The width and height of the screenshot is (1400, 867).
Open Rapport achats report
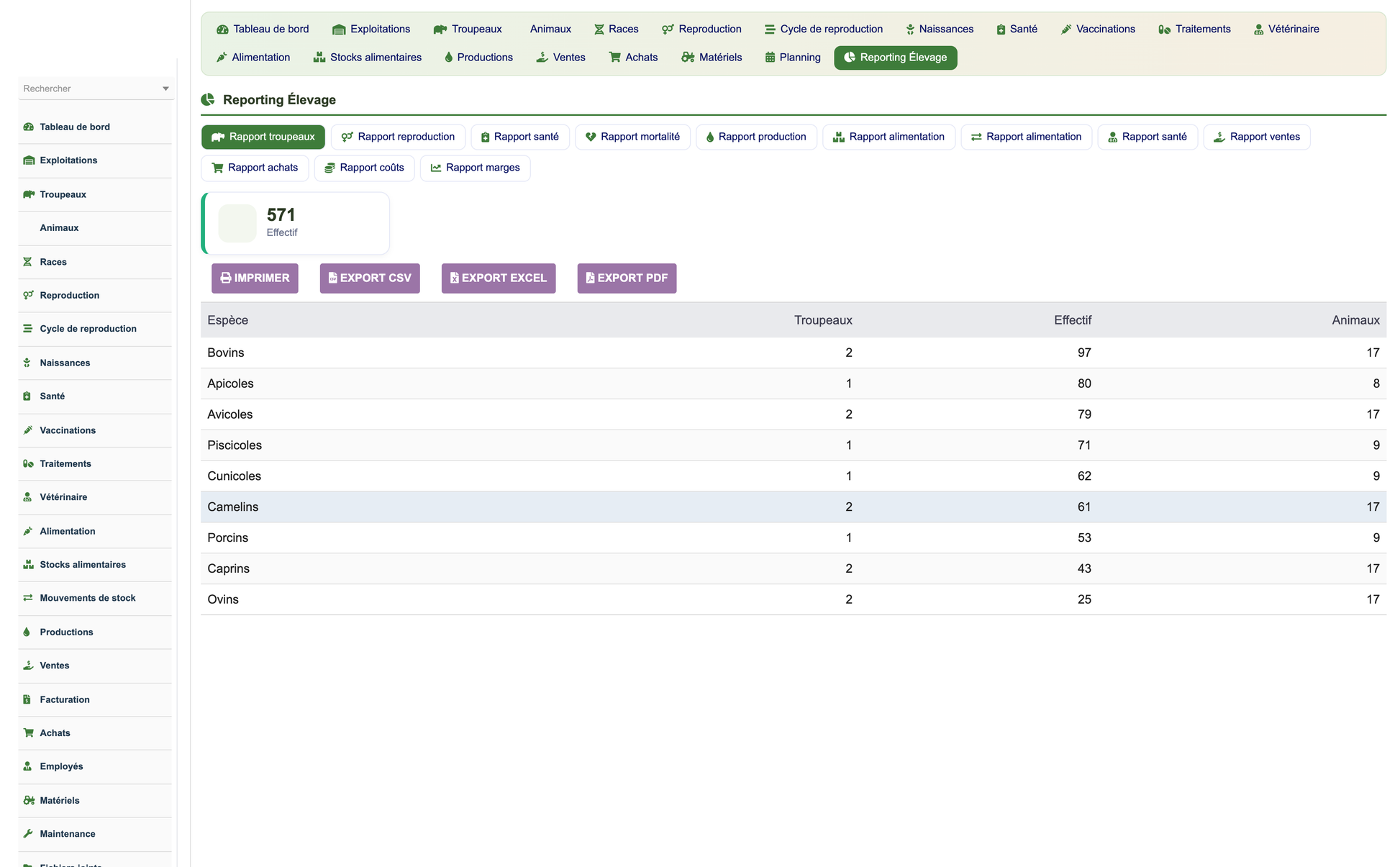[x=255, y=168]
